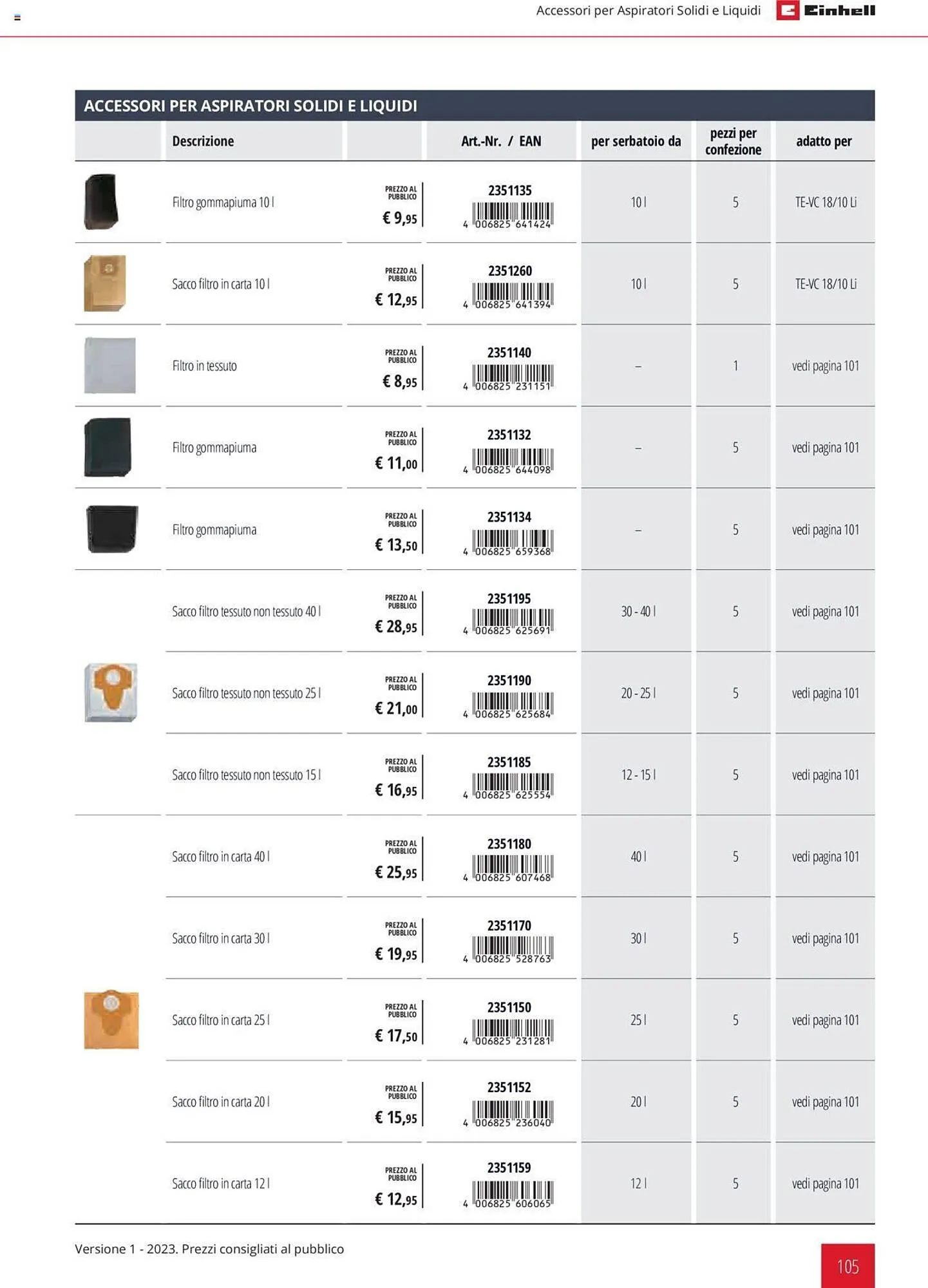Click the "Sacco filtro in carta 25 l" description
The image size is (928, 1288).
[x=220, y=1020]
